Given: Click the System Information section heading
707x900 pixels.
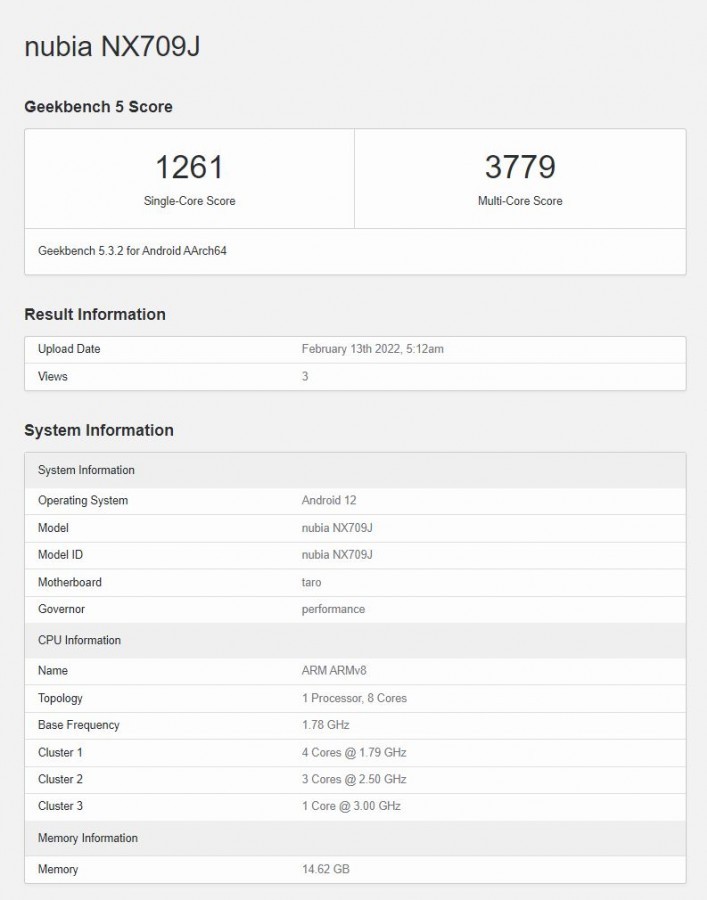Looking at the screenshot, I should pos(99,430).
